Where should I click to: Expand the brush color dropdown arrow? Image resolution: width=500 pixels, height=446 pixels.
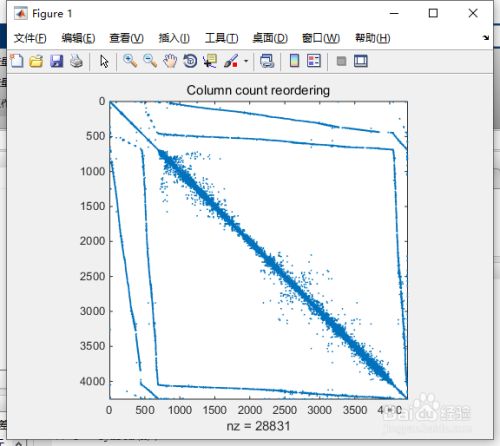246,61
